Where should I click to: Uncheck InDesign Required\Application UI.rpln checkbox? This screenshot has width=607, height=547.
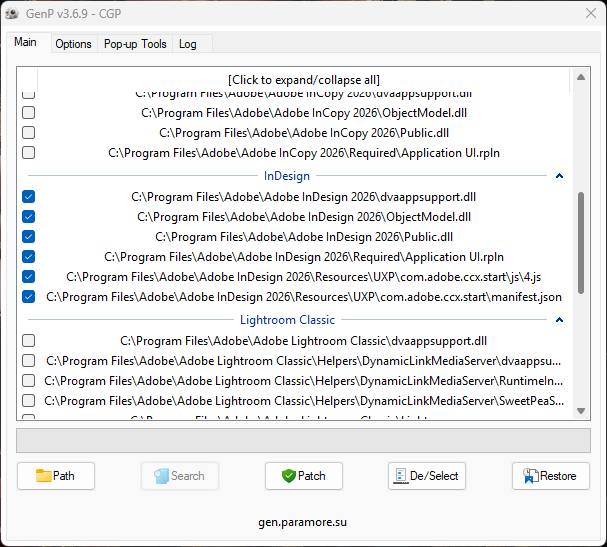[x=28, y=257]
